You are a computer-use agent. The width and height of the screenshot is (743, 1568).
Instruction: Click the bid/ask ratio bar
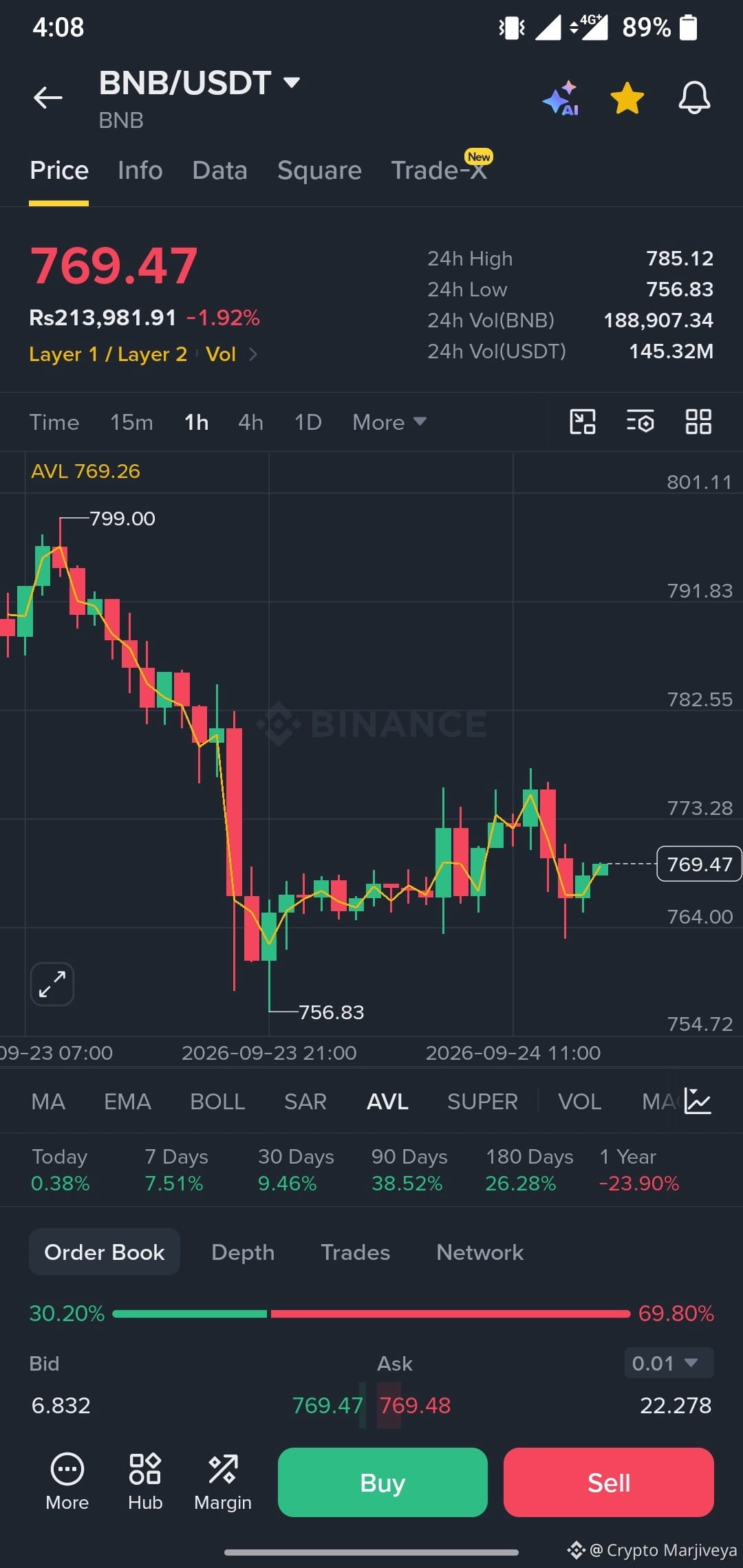371,1314
